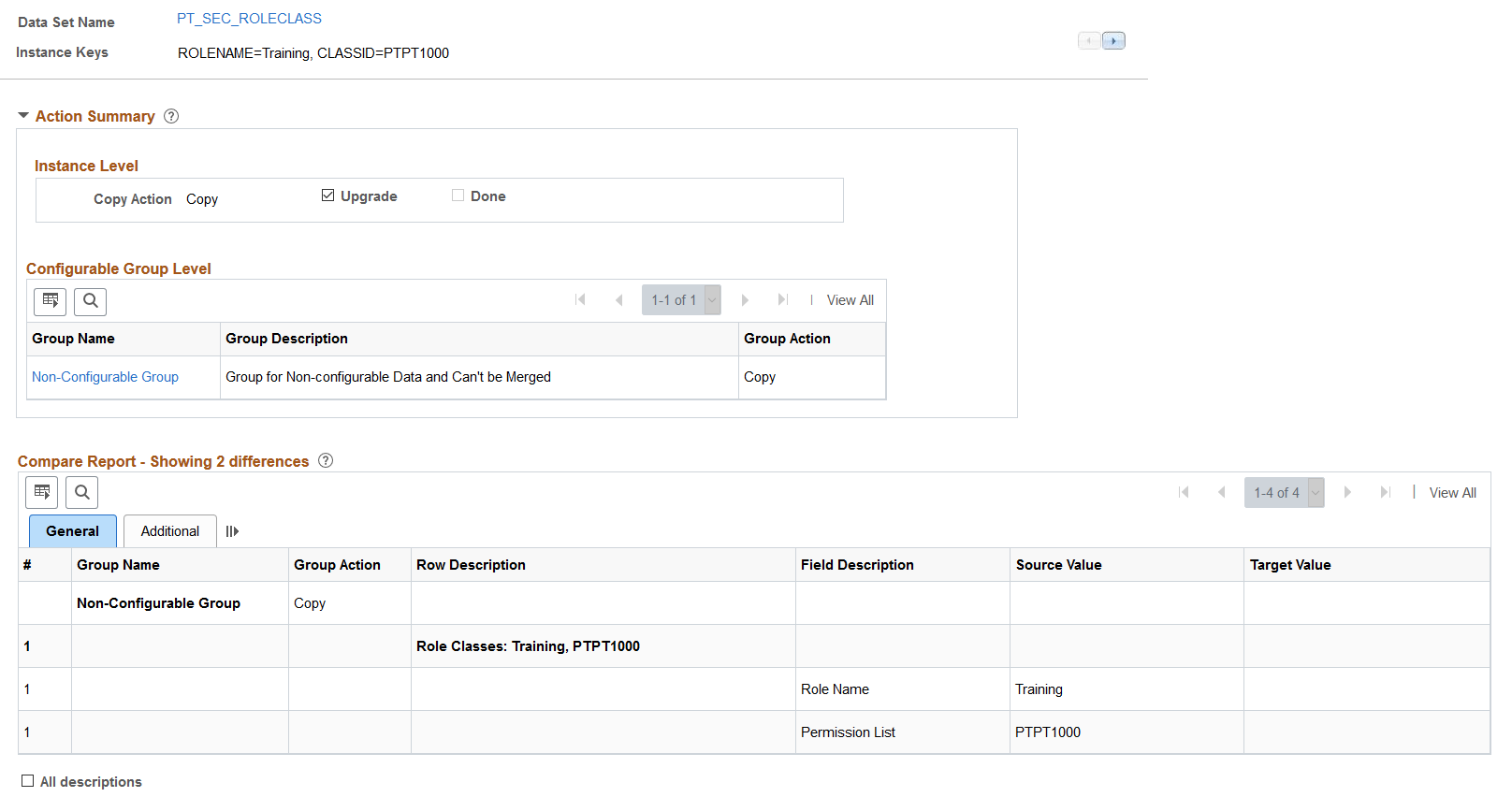Check the Done checkbox
This screenshot has width=1512, height=797.
(x=458, y=196)
